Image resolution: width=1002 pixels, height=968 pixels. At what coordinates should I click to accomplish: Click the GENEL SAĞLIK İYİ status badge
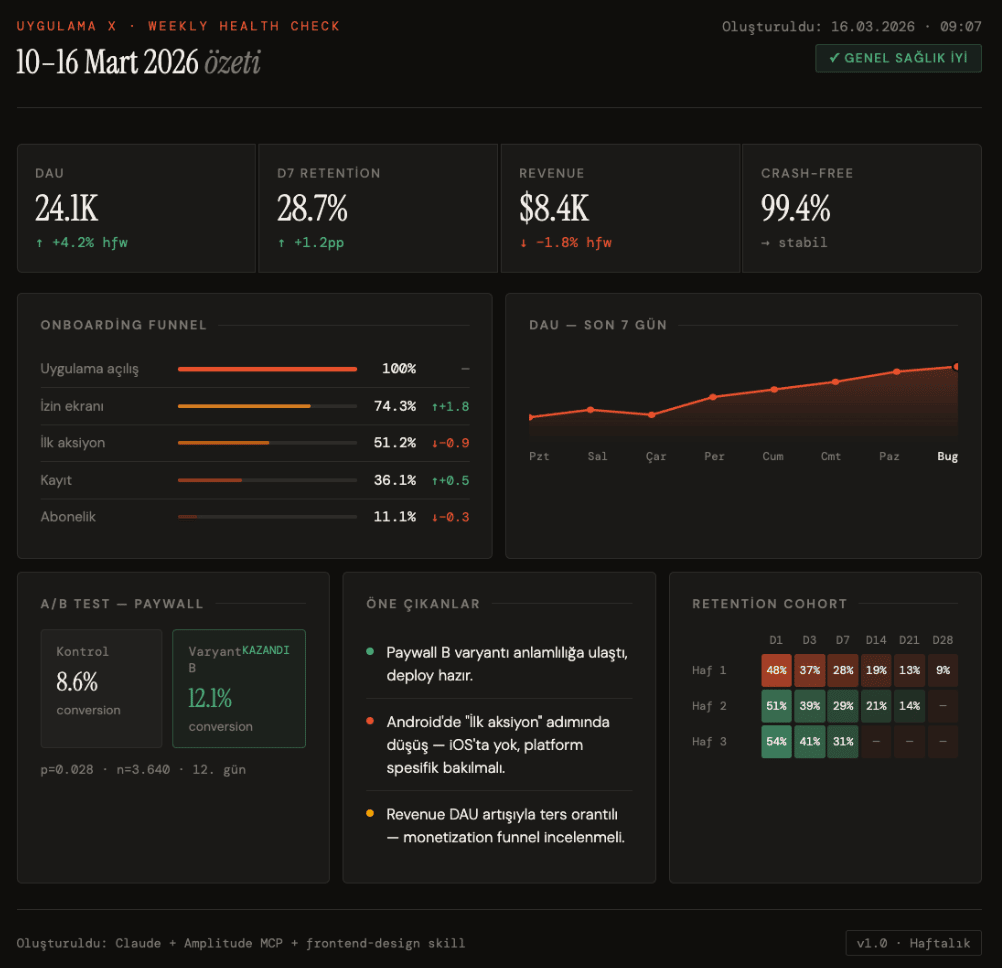(x=898, y=58)
